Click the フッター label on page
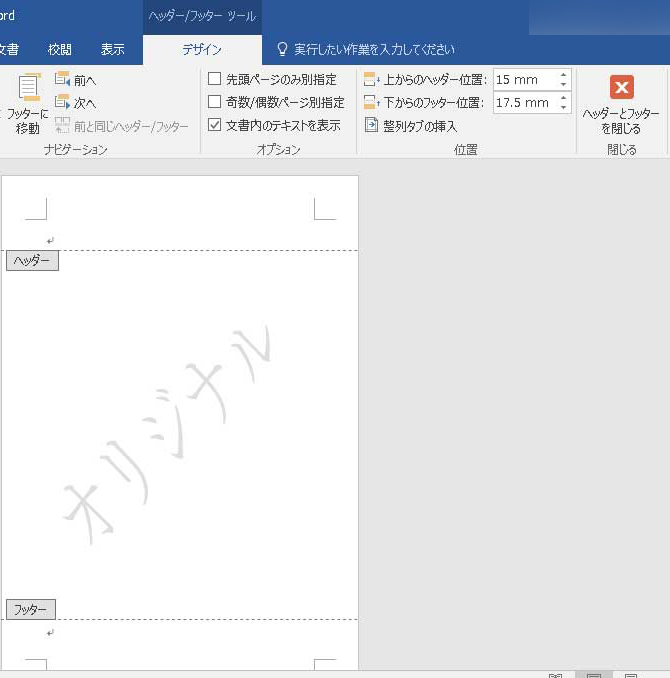This screenshot has width=670, height=678. pos(30,609)
